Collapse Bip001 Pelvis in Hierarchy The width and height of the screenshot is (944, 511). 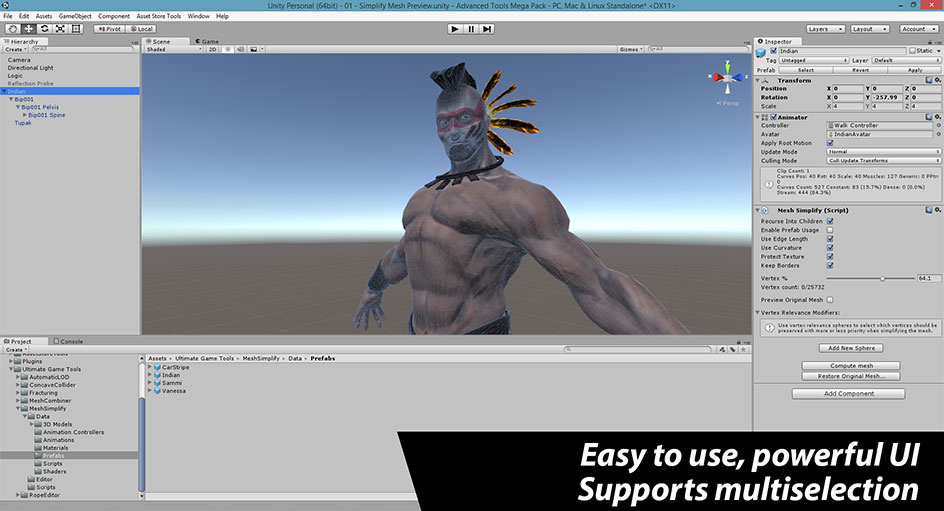click(18, 107)
